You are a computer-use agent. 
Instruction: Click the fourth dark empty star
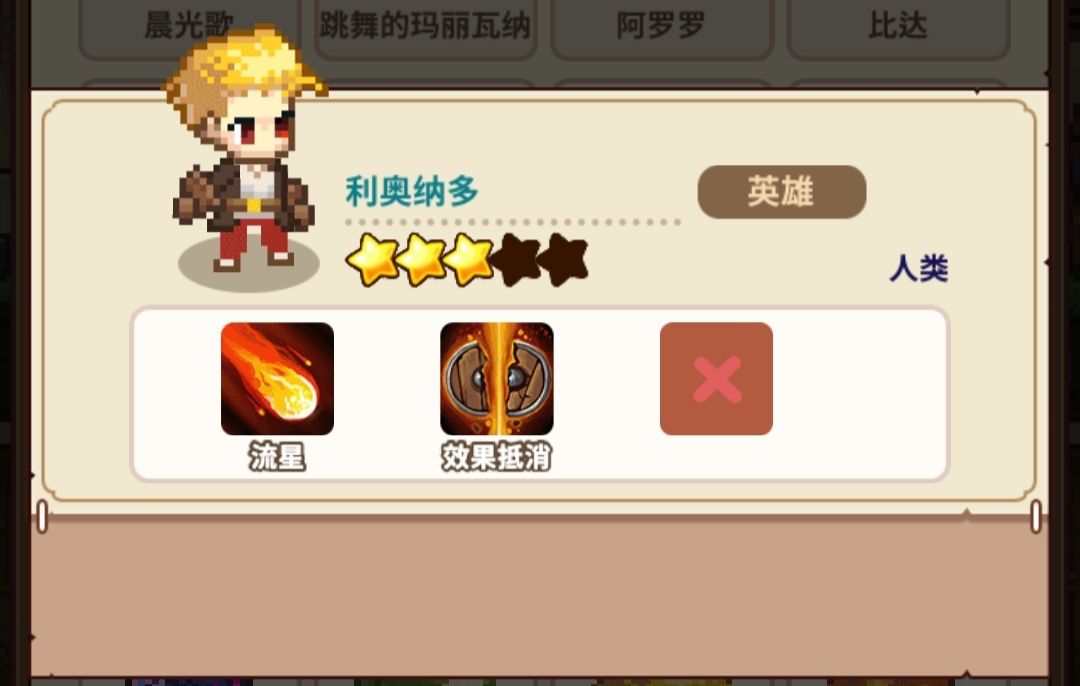518,260
